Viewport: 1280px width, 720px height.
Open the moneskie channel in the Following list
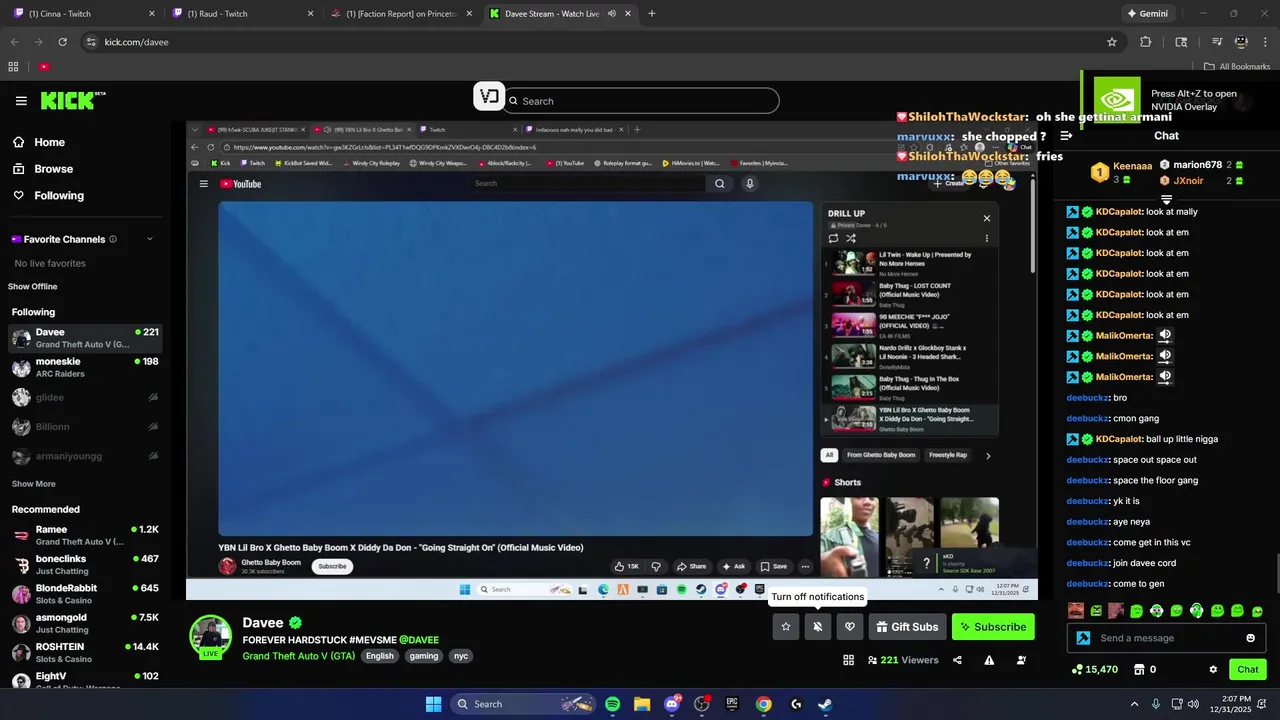[x=85, y=368]
